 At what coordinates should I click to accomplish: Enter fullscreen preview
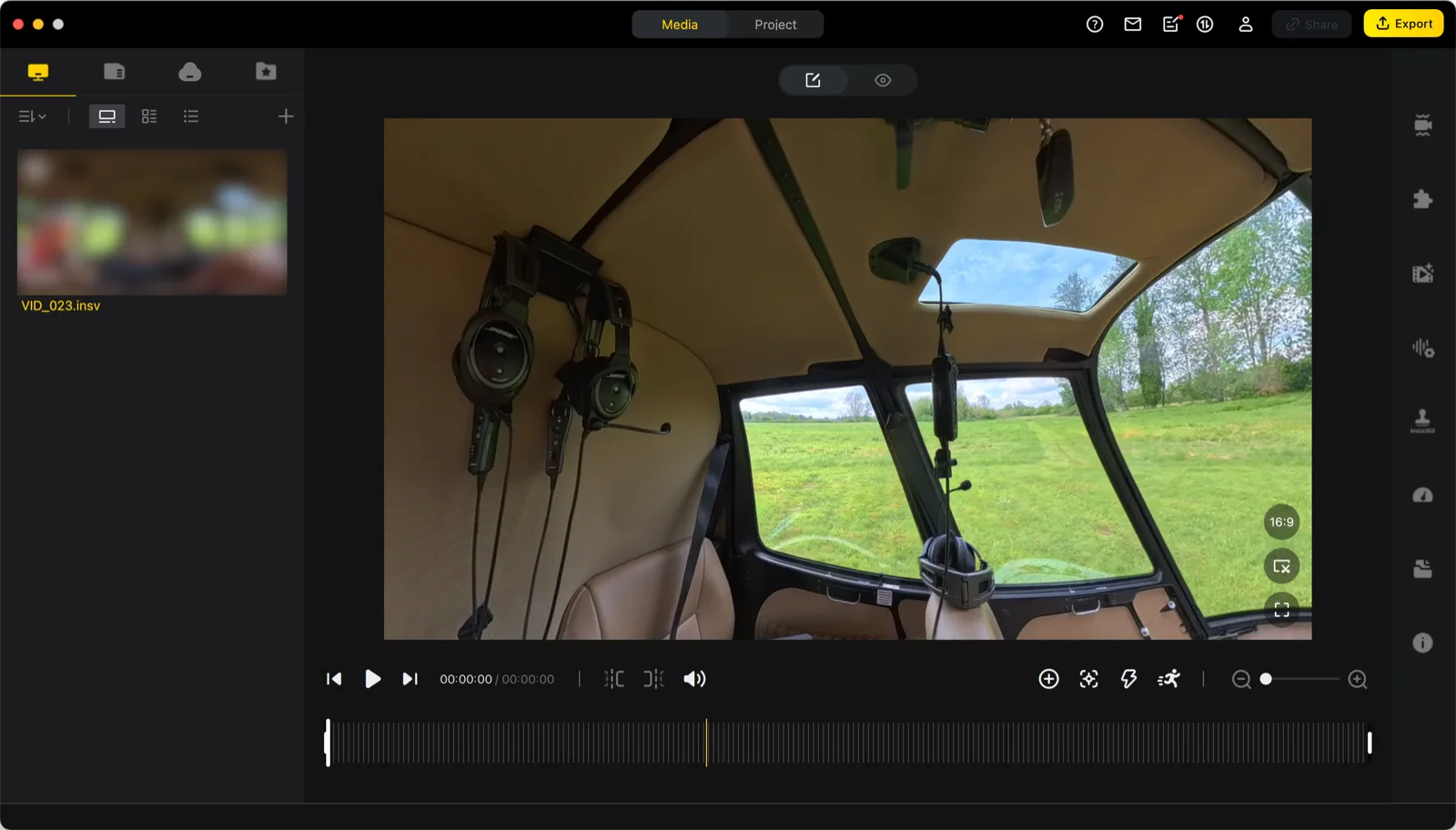pyautogui.click(x=1281, y=610)
